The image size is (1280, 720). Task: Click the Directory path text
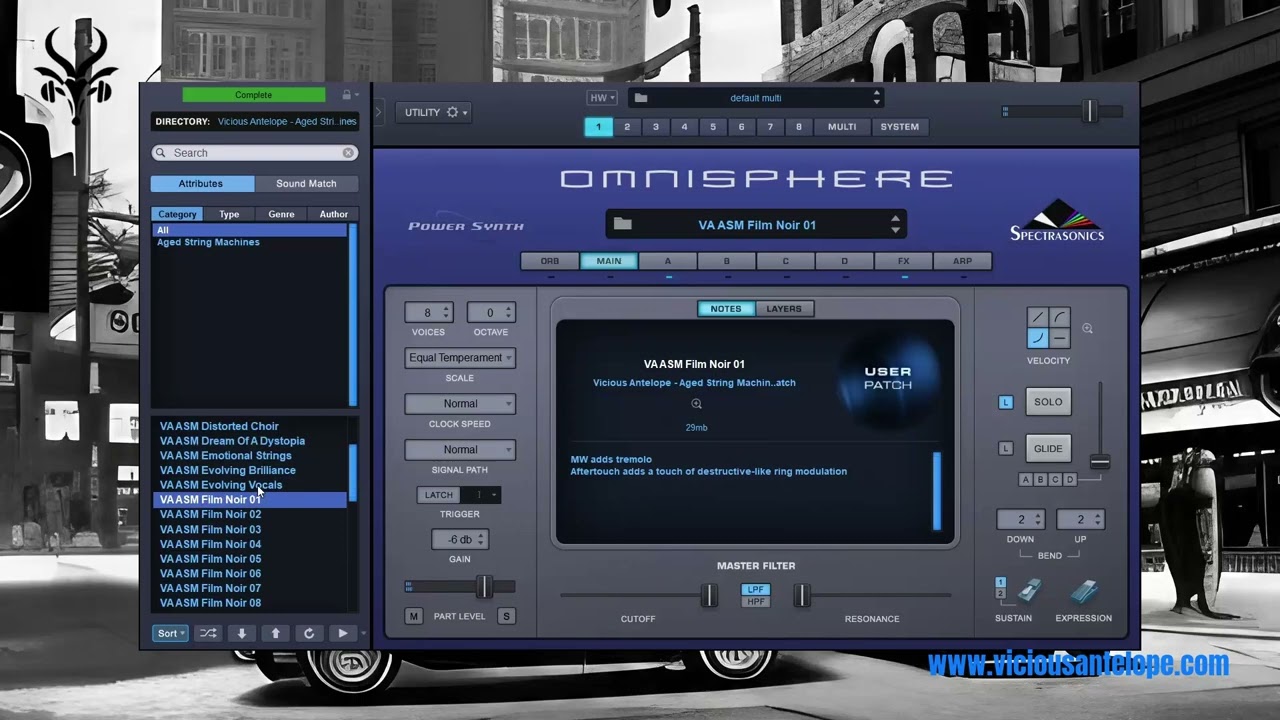pos(286,122)
